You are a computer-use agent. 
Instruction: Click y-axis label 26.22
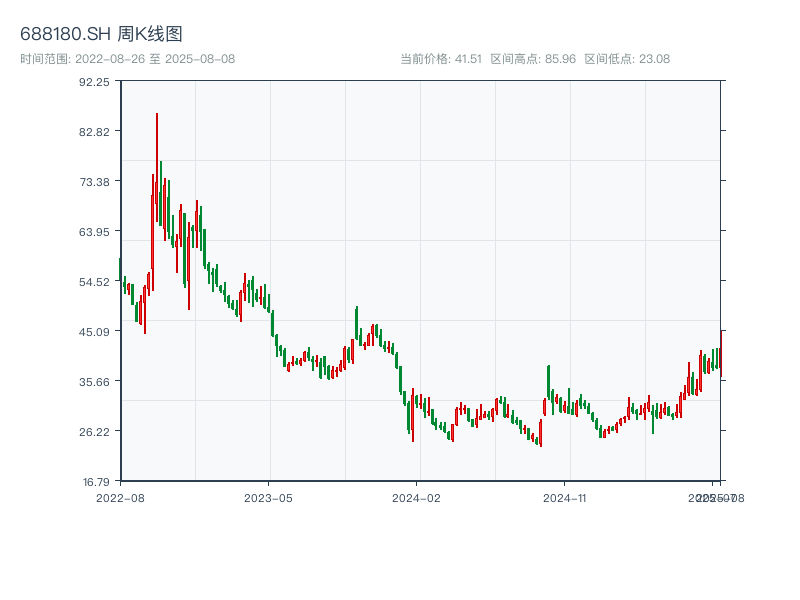coord(94,432)
